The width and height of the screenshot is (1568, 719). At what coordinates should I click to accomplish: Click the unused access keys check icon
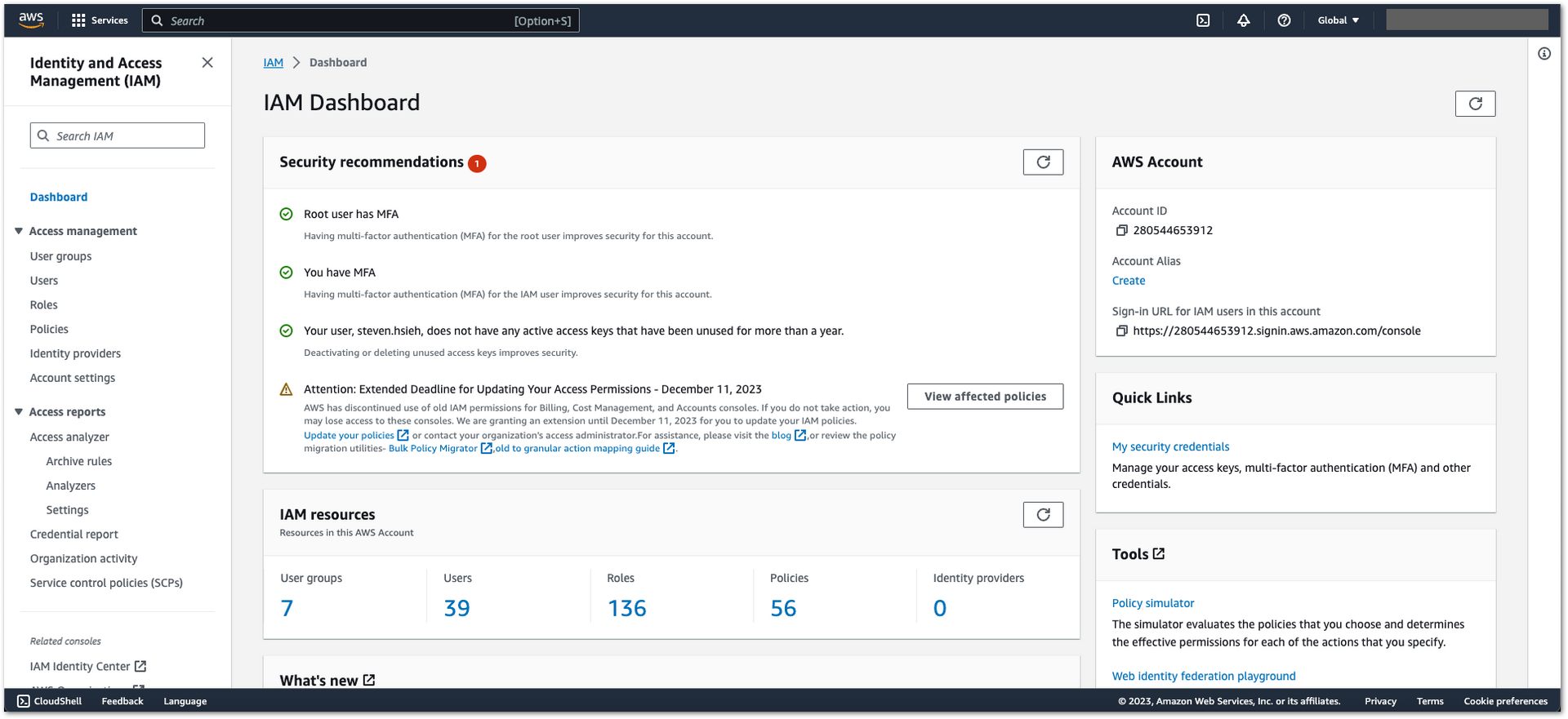(x=286, y=331)
